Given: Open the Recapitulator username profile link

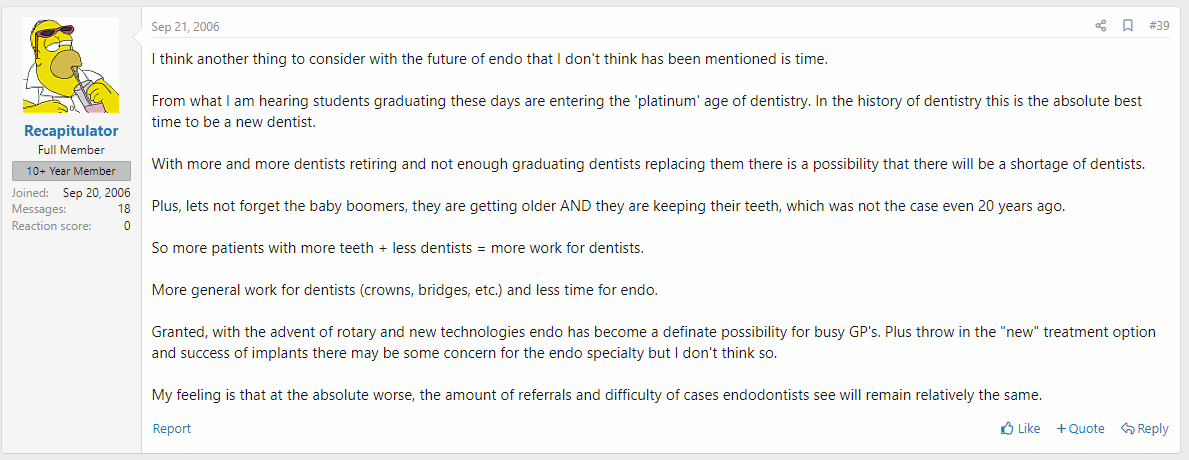Looking at the screenshot, I should pos(71,131).
